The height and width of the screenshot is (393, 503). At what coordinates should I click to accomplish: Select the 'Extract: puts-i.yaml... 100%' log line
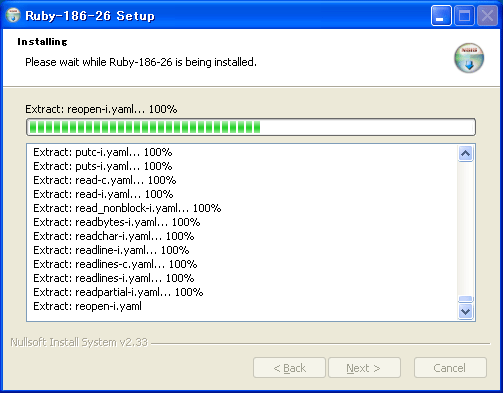(x=103, y=166)
